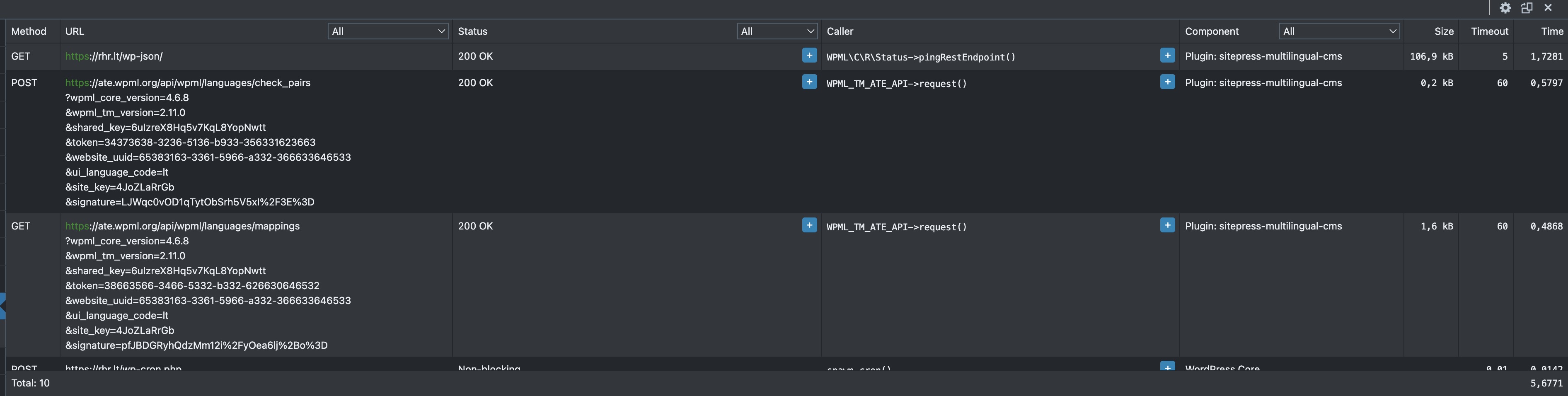
Task: Select the timeout value 5
Action: click(1505, 56)
